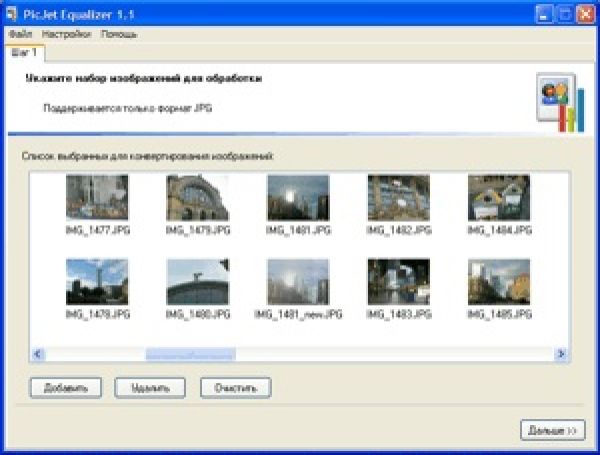600x455 pixels.
Task: Click the PicJet Equalizer title bar icon
Action: pos(12,14)
